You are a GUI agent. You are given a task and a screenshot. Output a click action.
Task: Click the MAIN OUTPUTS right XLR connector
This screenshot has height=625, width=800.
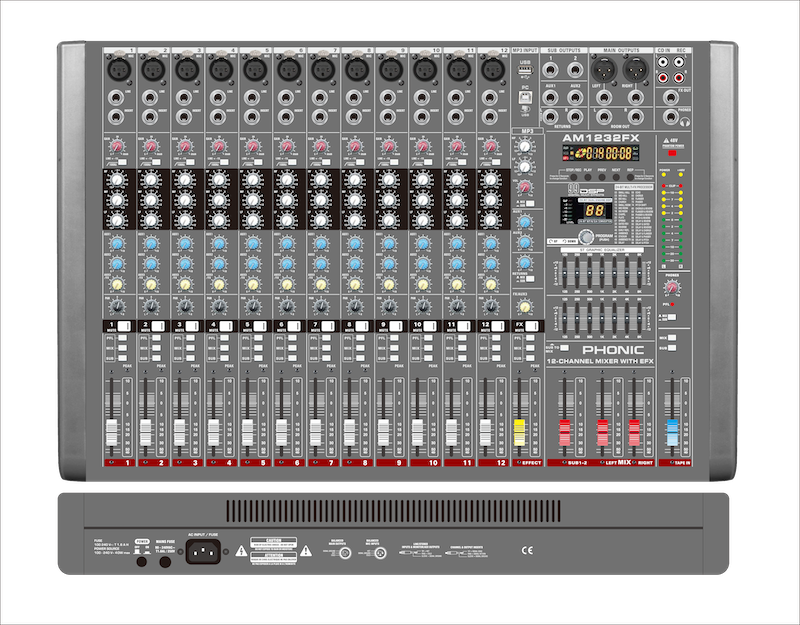click(635, 69)
